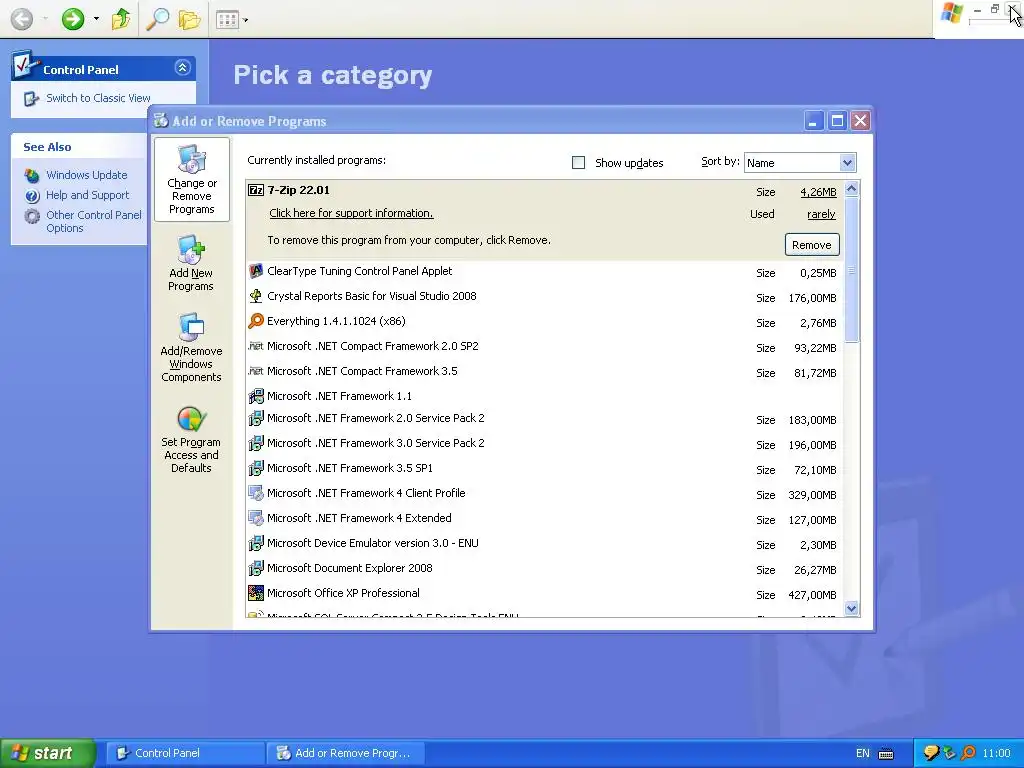Click the speech balloon tray icon
The height and width of the screenshot is (768, 1024).
pyautogui.click(x=931, y=753)
